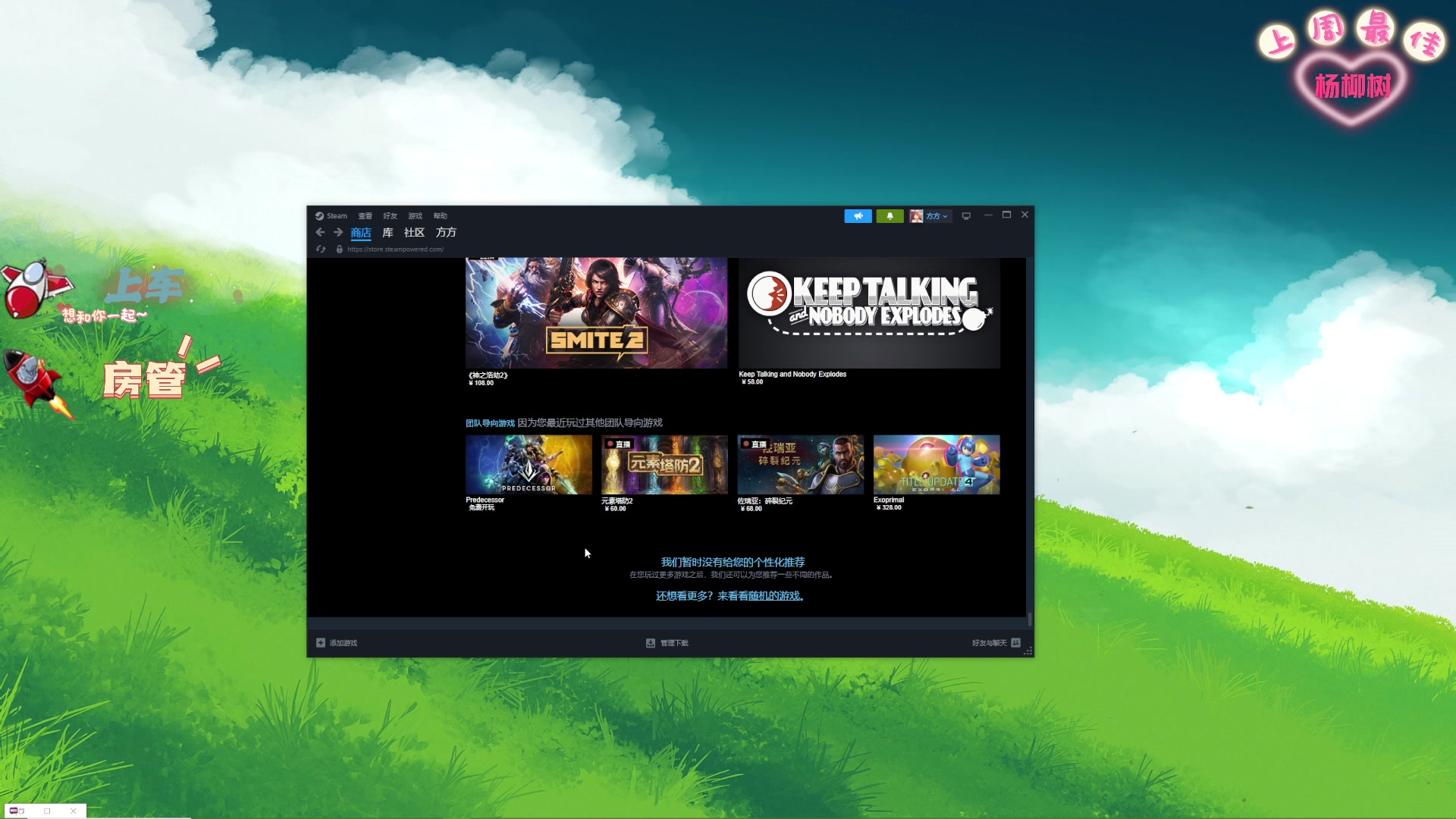
Task: Open the 元素塔防2 game thumbnail
Action: [664, 465]
